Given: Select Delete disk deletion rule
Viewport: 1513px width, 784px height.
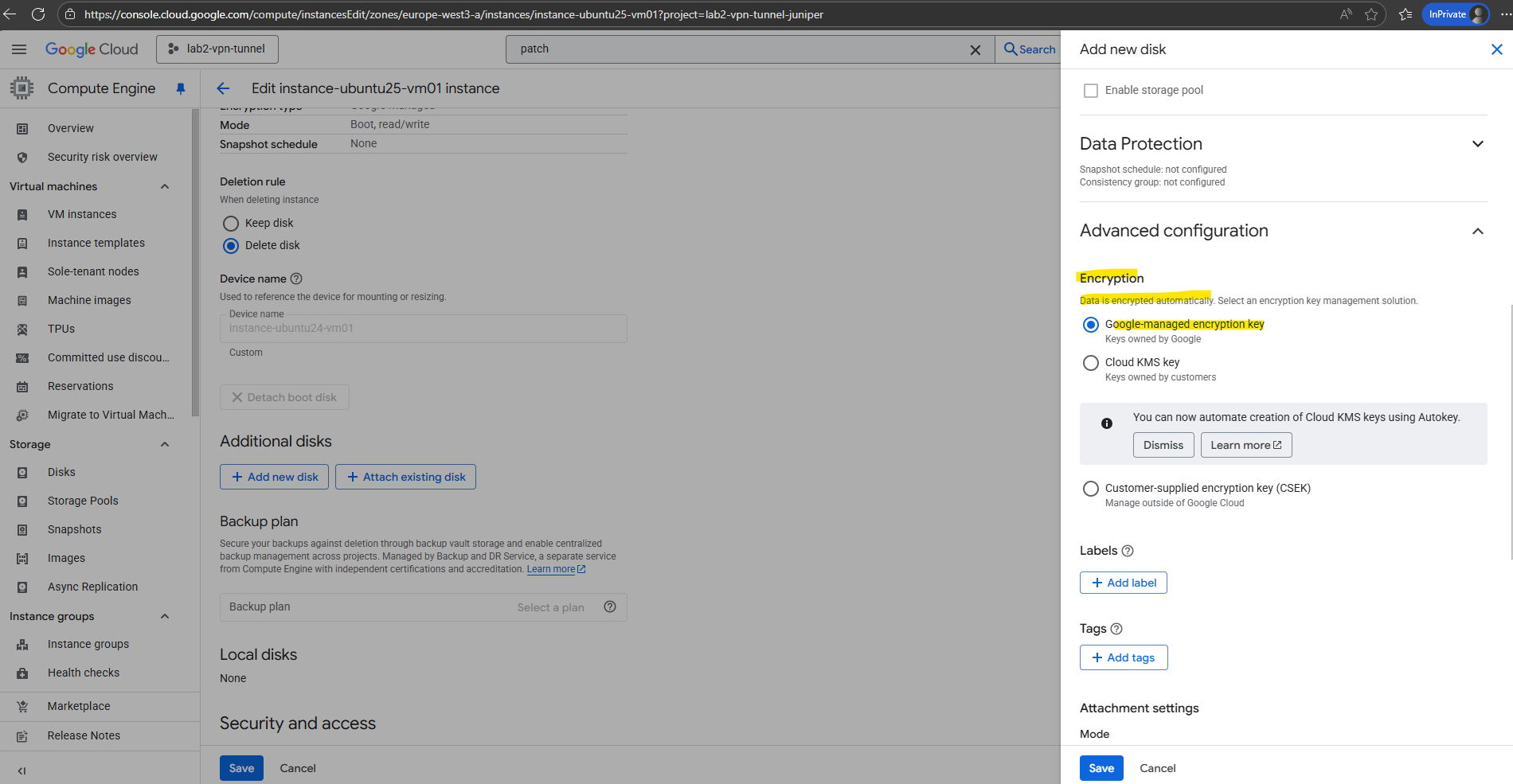Looking at the screenshot, I should click(x=231, y=246).
